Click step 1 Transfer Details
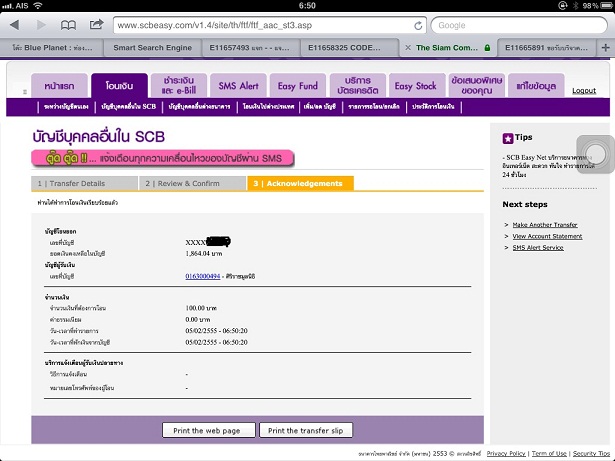Screen dimensions: 615x461 point(84,183)
